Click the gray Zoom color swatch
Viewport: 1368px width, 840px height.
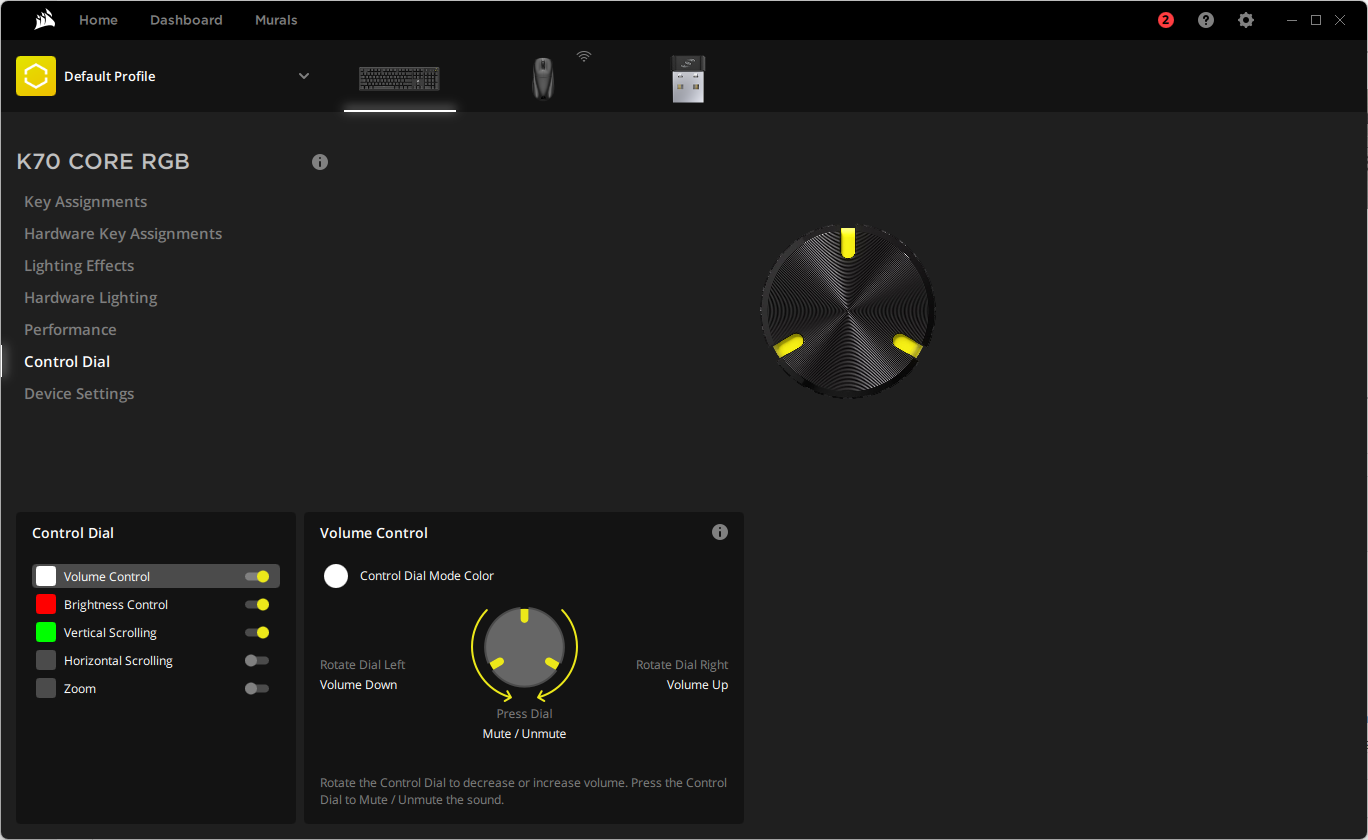[x=46, y=688]
